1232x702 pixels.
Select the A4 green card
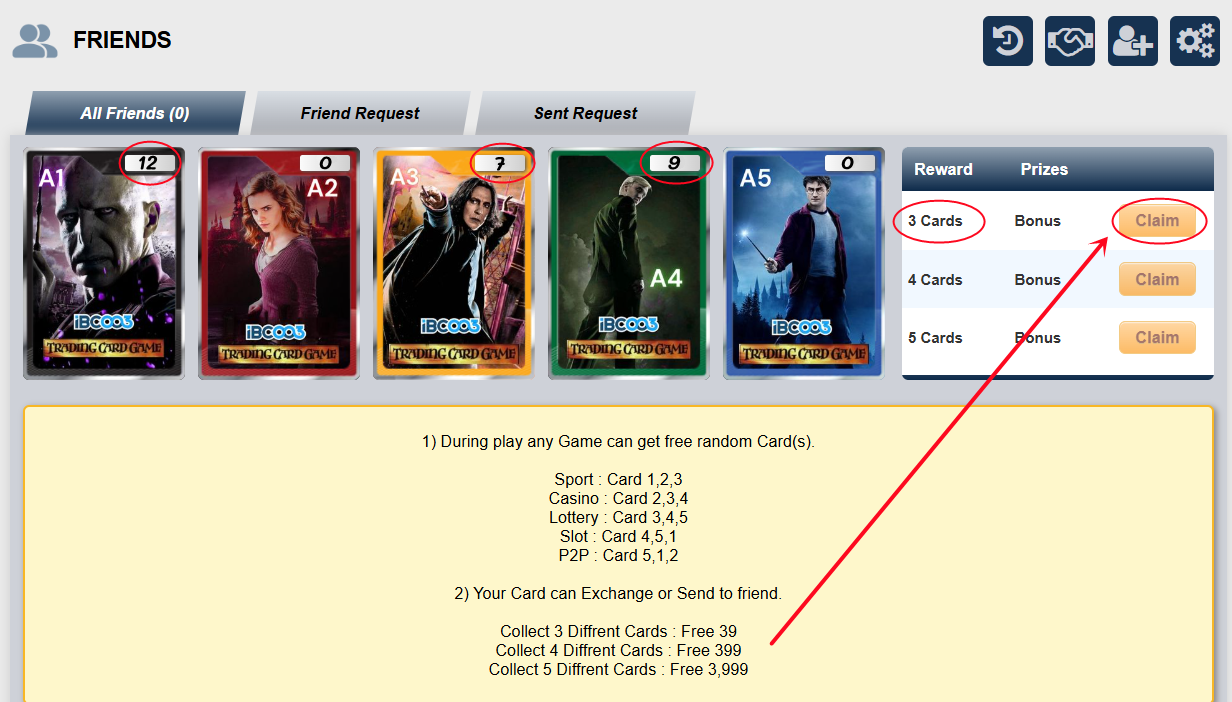coord(629,263)
